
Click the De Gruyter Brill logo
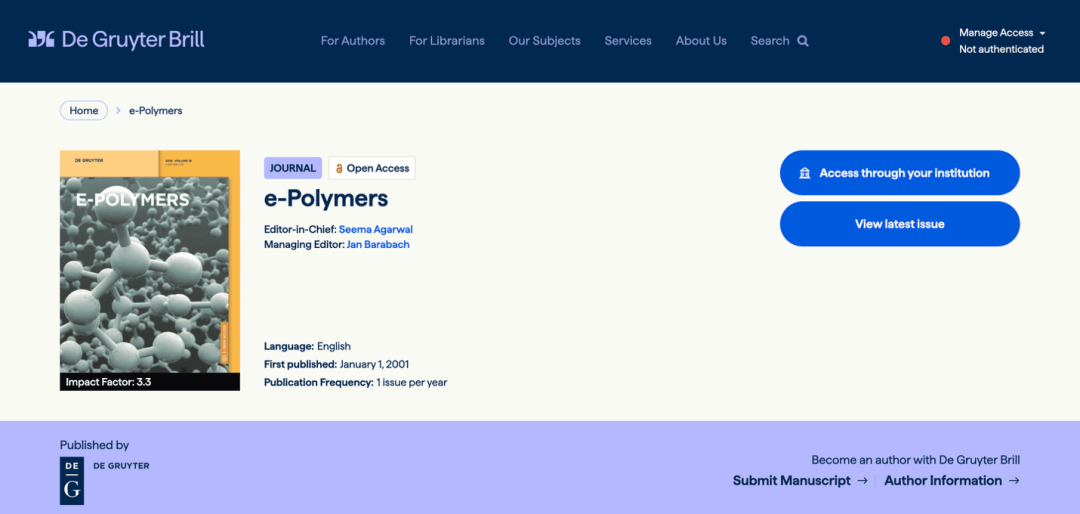pos(116,39)
